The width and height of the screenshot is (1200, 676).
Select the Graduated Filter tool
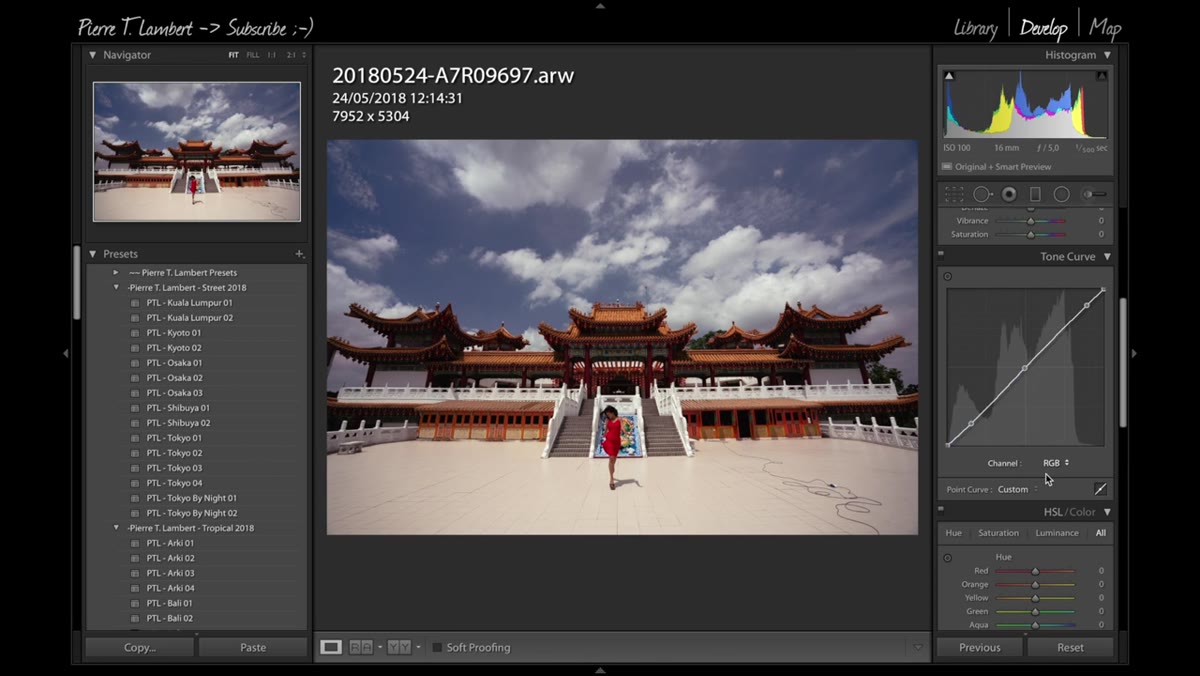(1035, 194)
